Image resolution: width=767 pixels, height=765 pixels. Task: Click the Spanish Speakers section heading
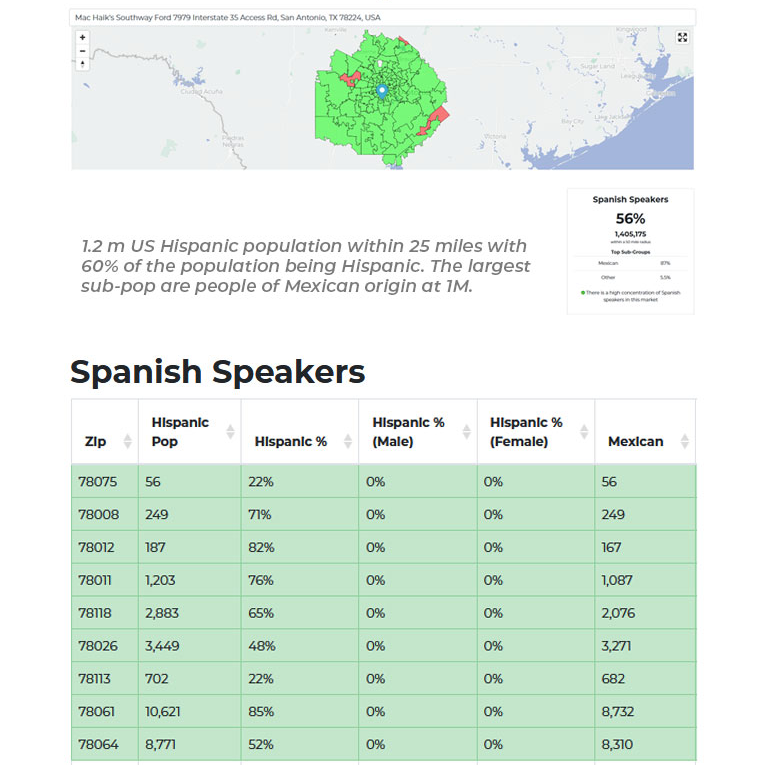[217, 372]
